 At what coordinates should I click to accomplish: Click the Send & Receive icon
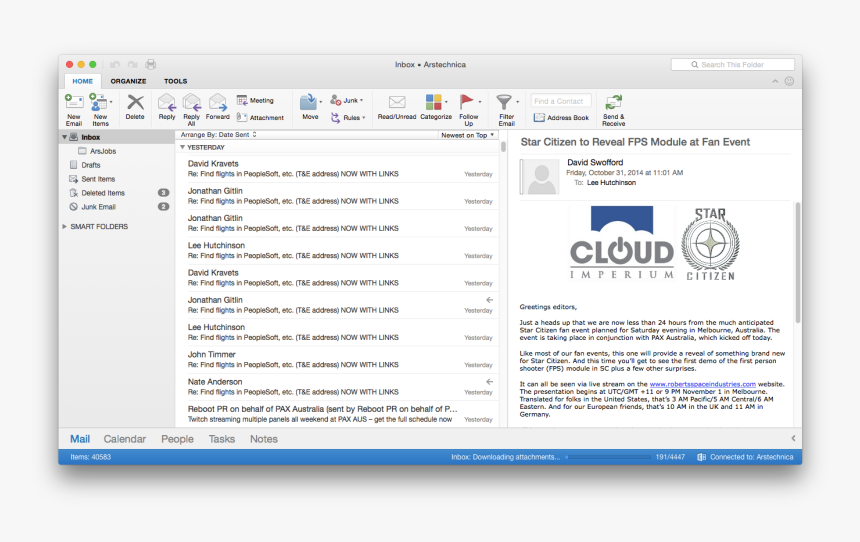pyautogui.click(x=613, y=103)
